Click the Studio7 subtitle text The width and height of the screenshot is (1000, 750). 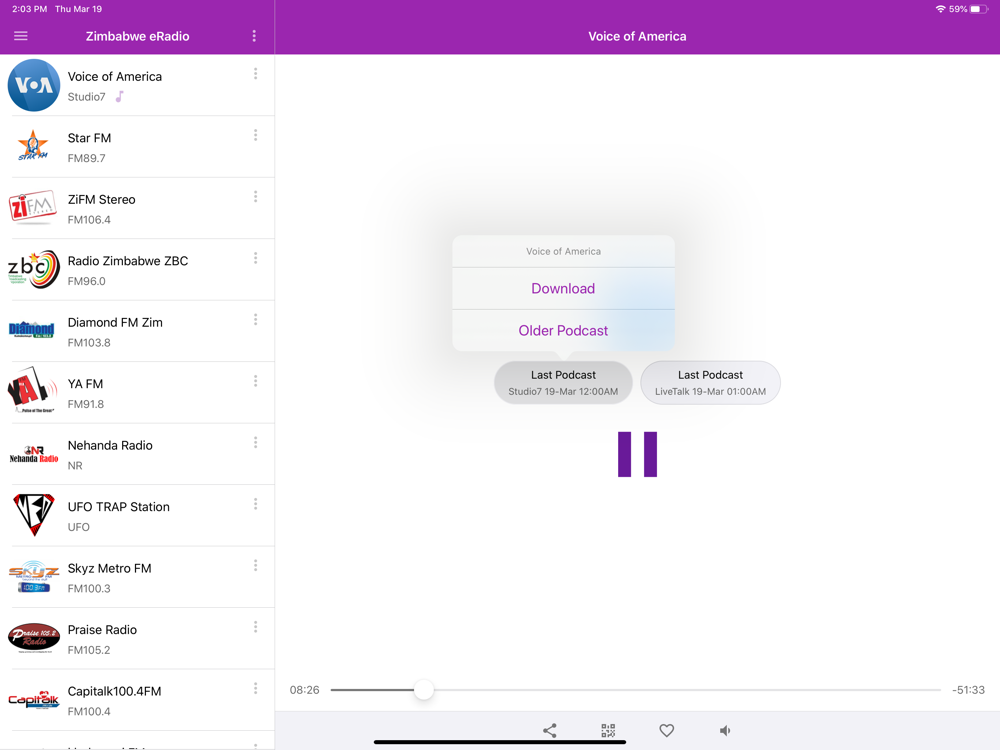pos(86,97)
